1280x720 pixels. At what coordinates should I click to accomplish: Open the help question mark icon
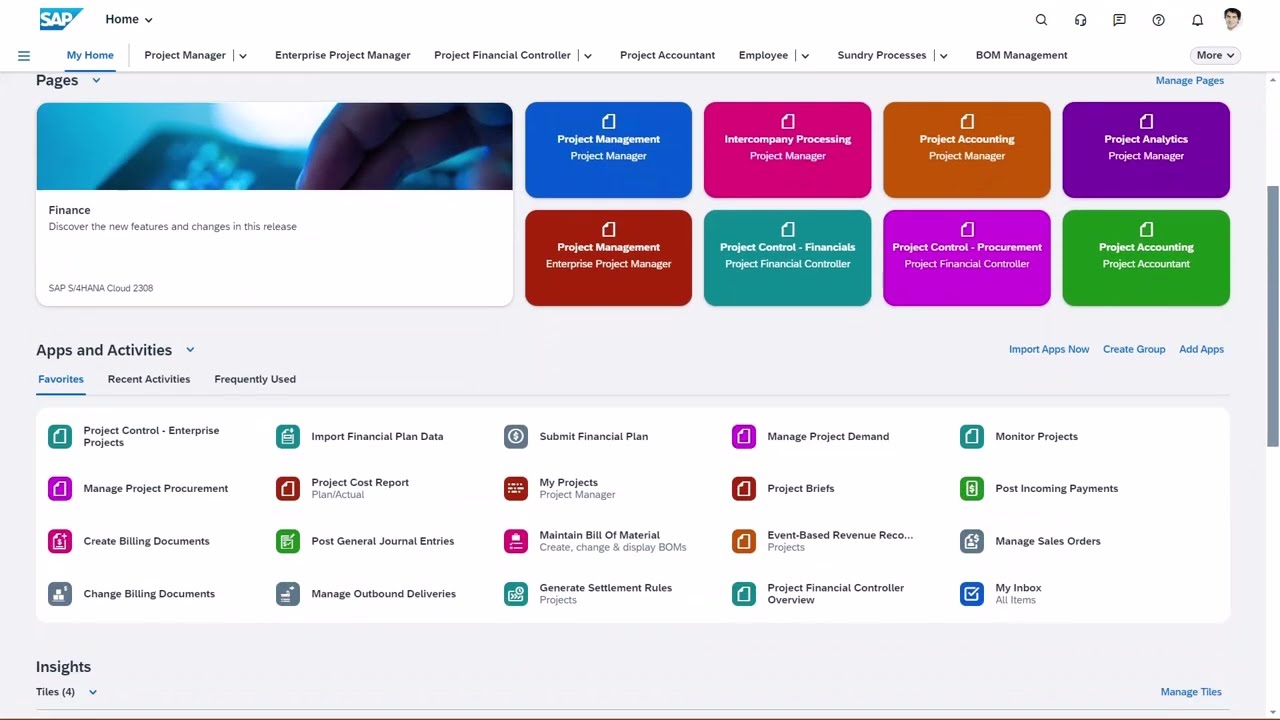(x=1158, y=20)
